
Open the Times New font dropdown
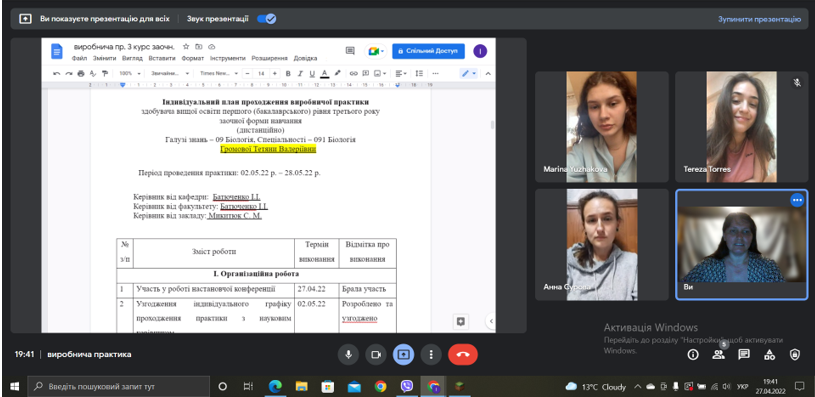[x=219, y=73]
